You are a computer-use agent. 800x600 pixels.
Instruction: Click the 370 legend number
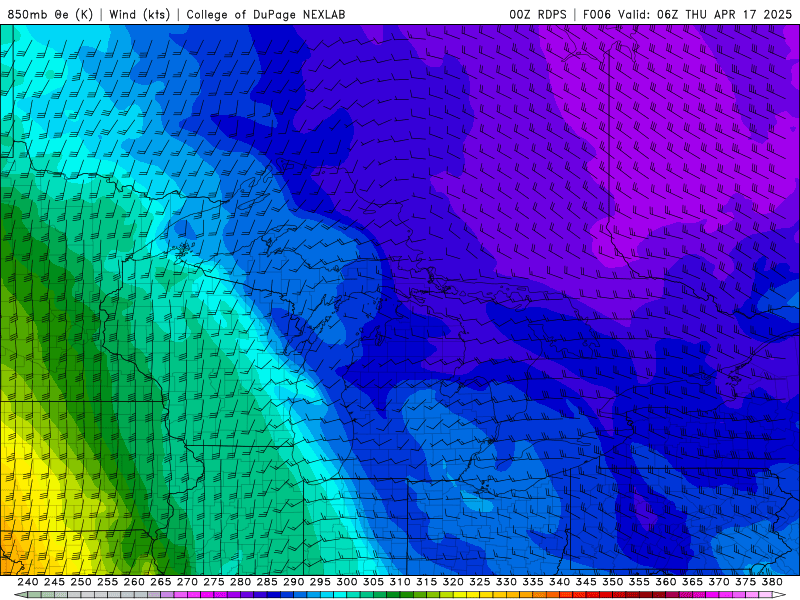tap(718, 582)
